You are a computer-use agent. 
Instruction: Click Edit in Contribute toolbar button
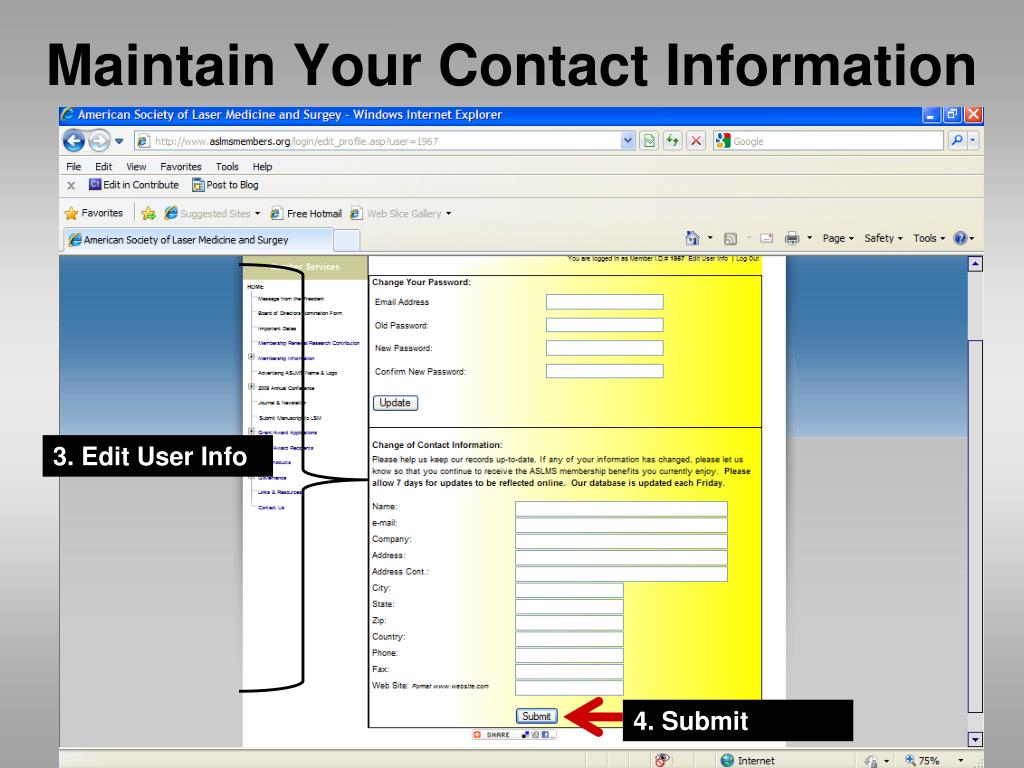(x=134, y=185)
